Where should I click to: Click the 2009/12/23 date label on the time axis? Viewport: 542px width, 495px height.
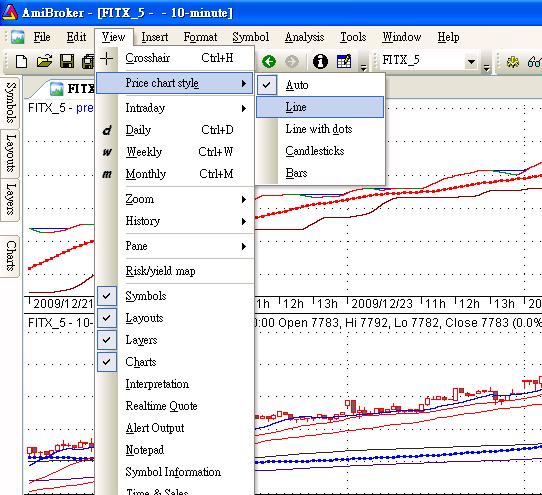[382, 304]
